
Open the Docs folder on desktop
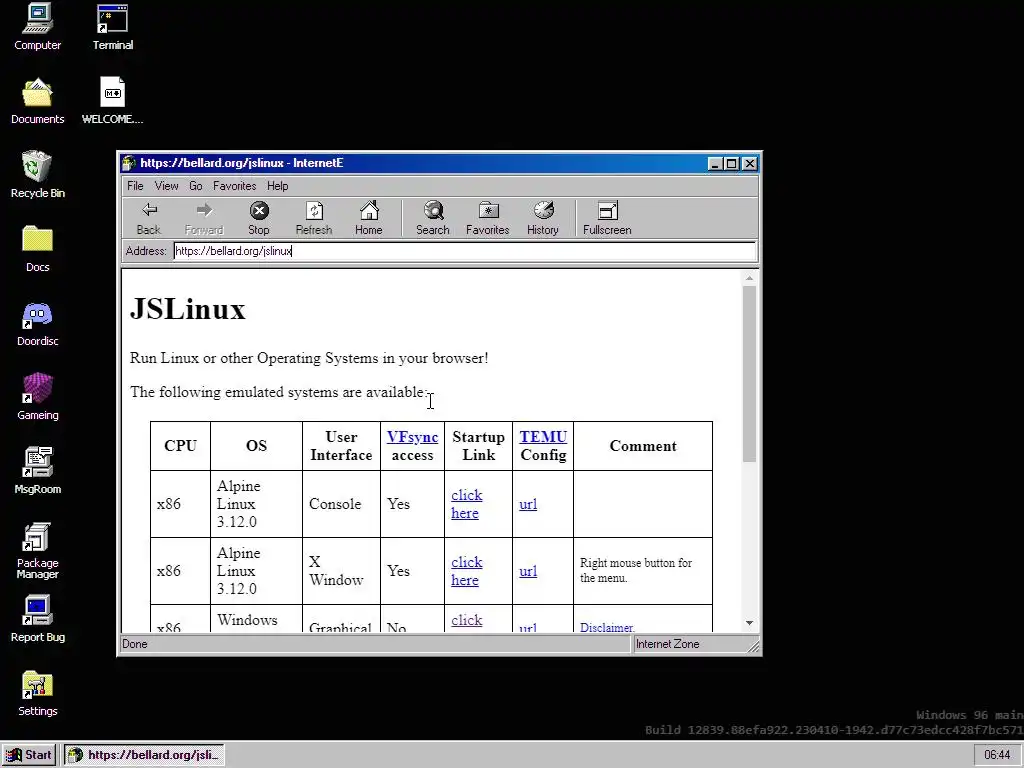point(37,249)
